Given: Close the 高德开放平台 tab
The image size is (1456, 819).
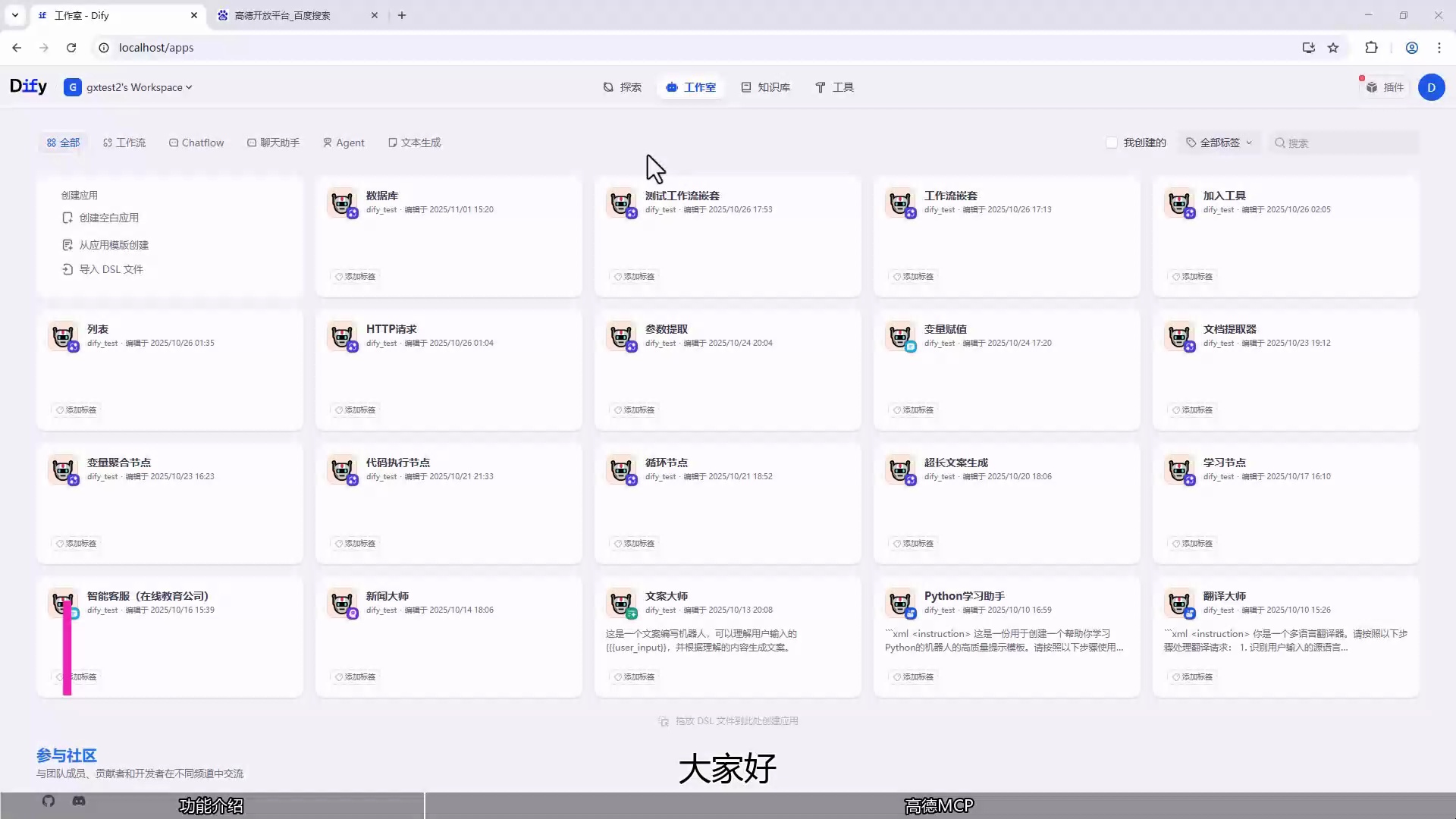Looking at the screenshot, I should 375,15.
